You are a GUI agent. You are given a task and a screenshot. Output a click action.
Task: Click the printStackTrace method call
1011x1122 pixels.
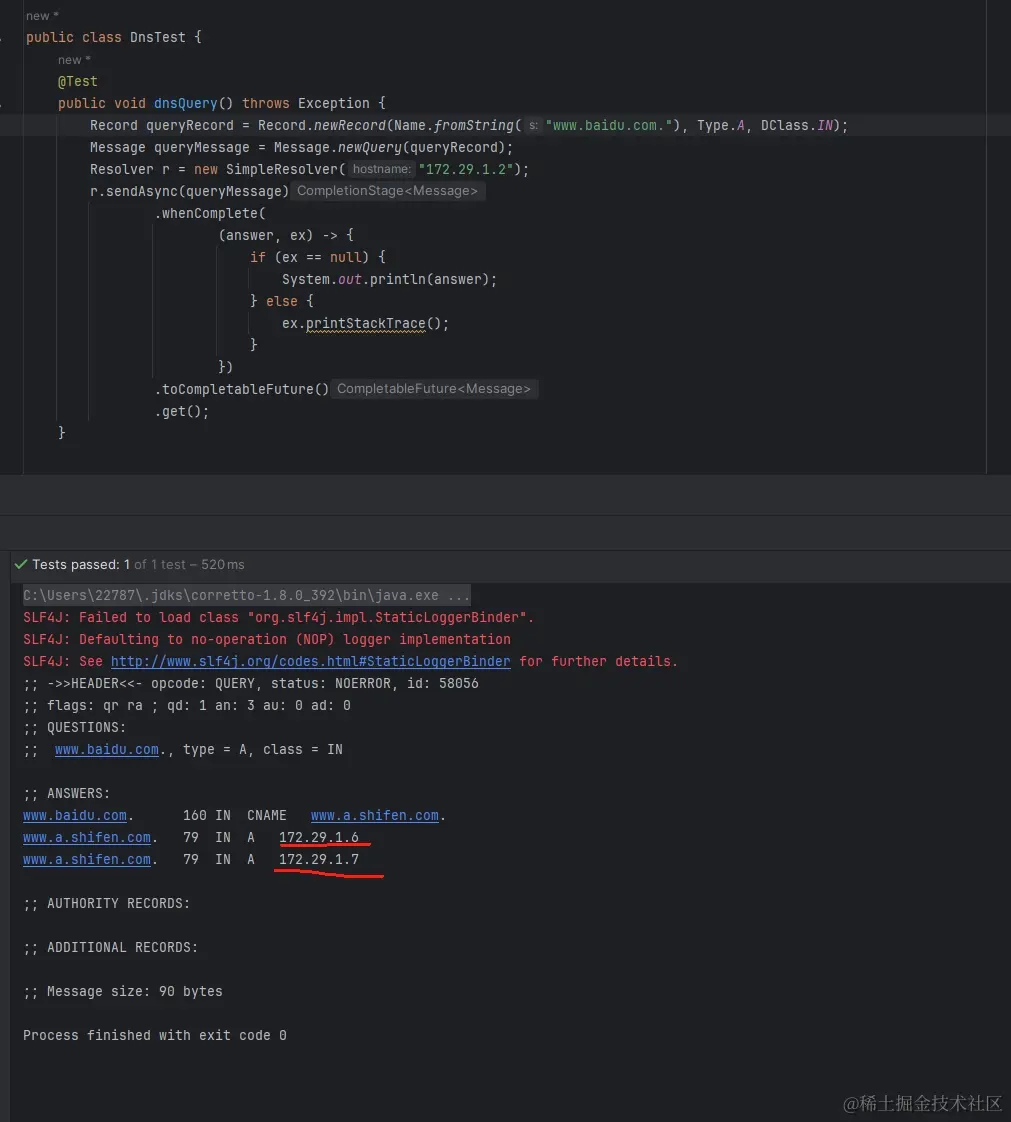(x=366, y=323)
